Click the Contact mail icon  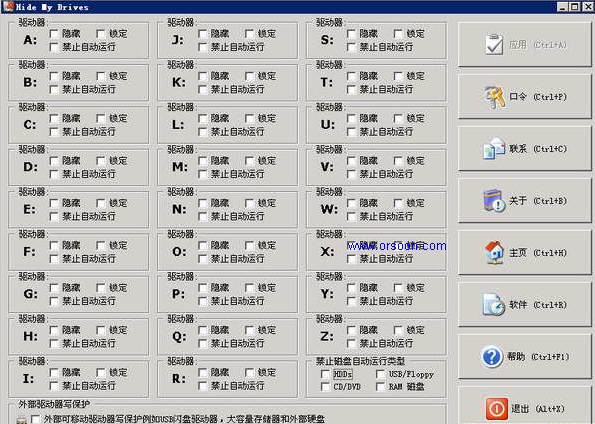[x=494, y=148]
